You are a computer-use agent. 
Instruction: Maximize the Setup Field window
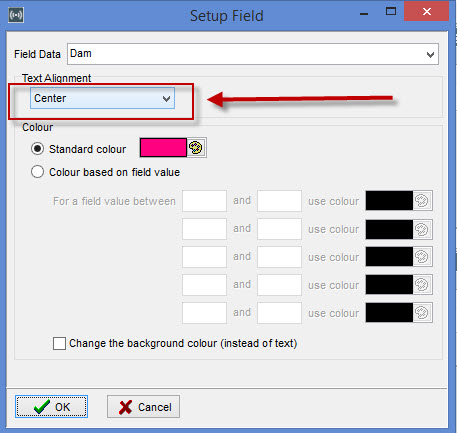391,12
